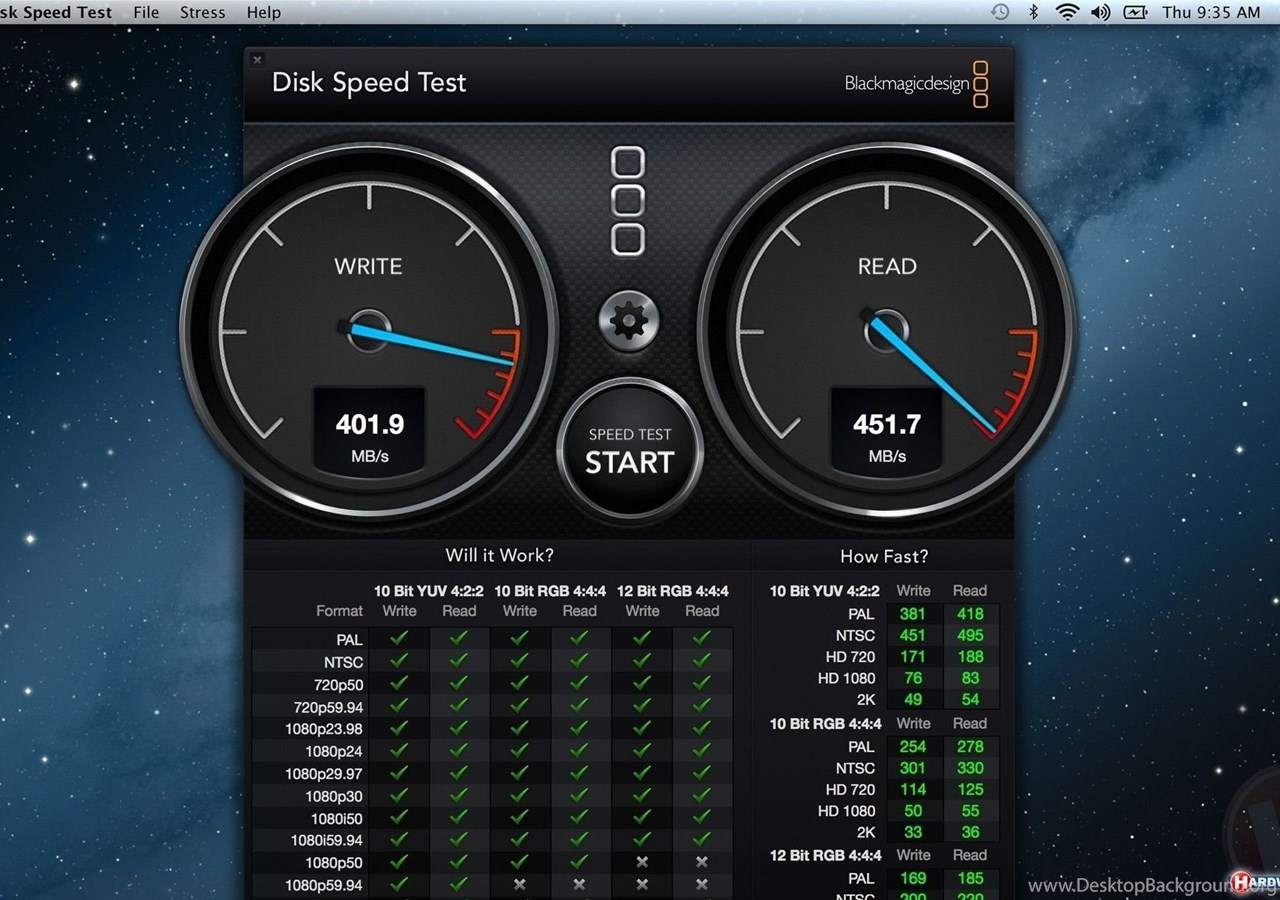The height and width of the screenshot is (900, 1280).
Task: Click the 1080p59.94 format row label
Action: point(324,885)
